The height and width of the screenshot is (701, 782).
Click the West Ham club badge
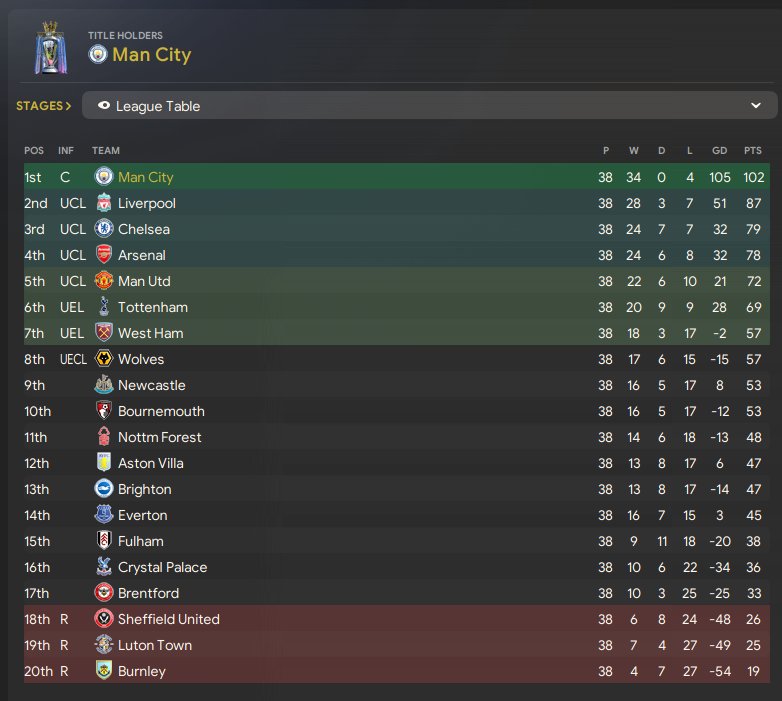(x=104, y=333)
